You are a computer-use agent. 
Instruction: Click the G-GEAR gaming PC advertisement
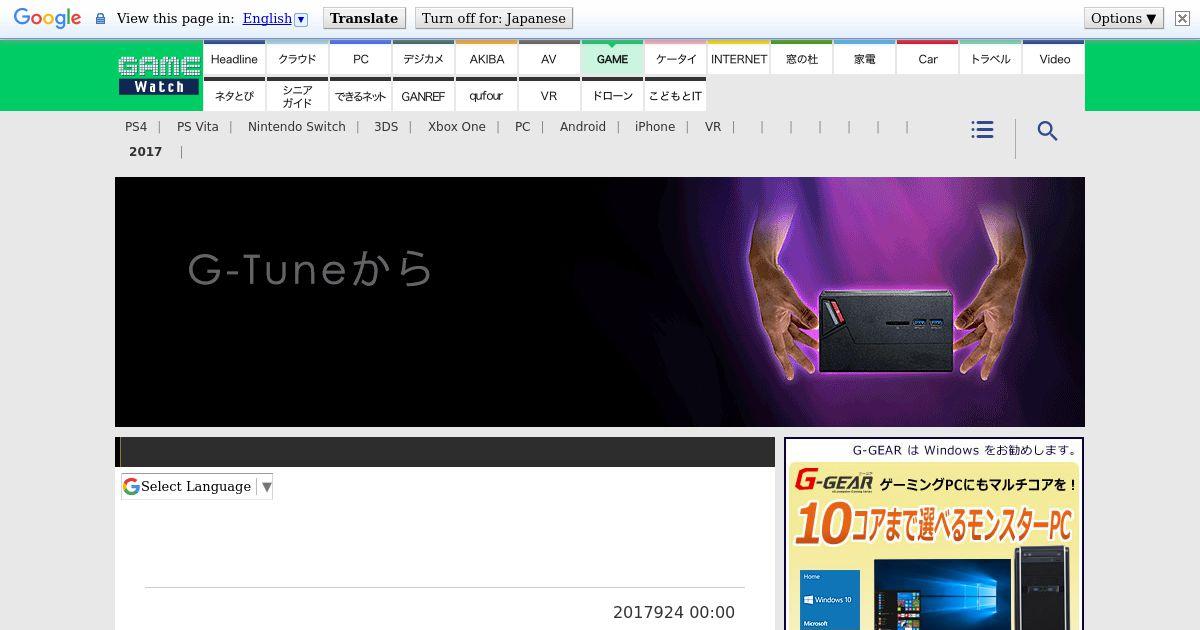pos(934,534)
